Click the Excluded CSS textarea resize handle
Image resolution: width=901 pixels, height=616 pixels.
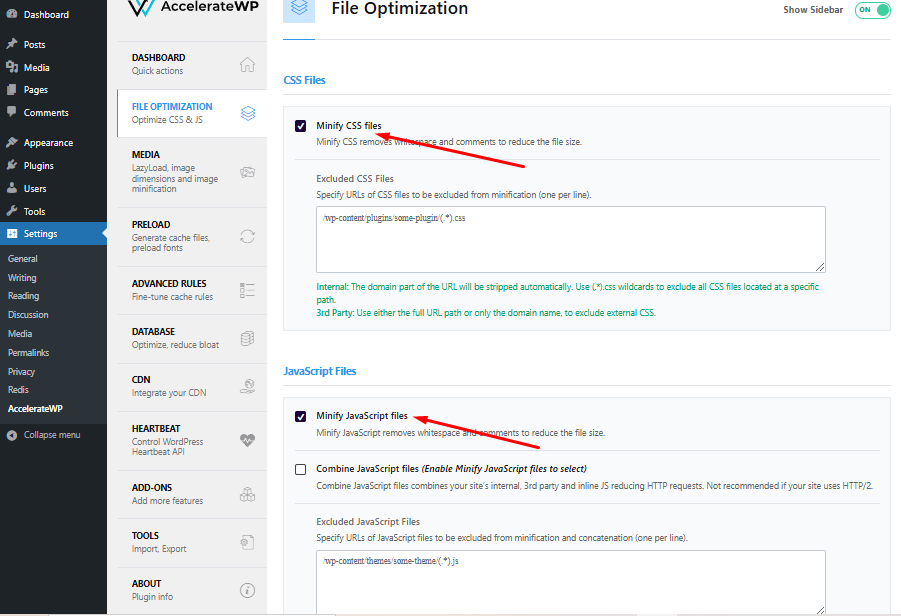tap(820, 267)
